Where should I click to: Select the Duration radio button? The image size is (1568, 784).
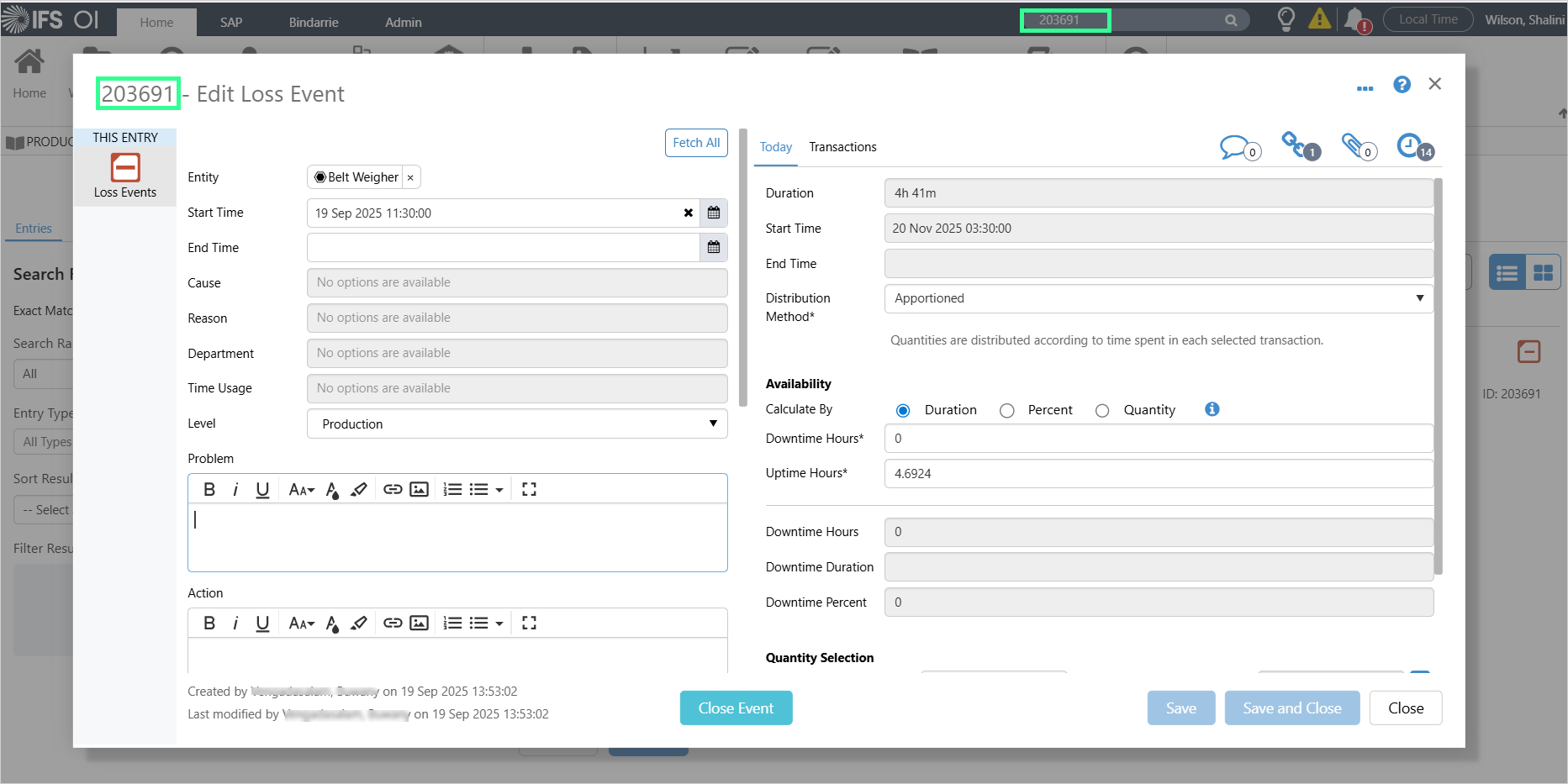click(903, 410)
